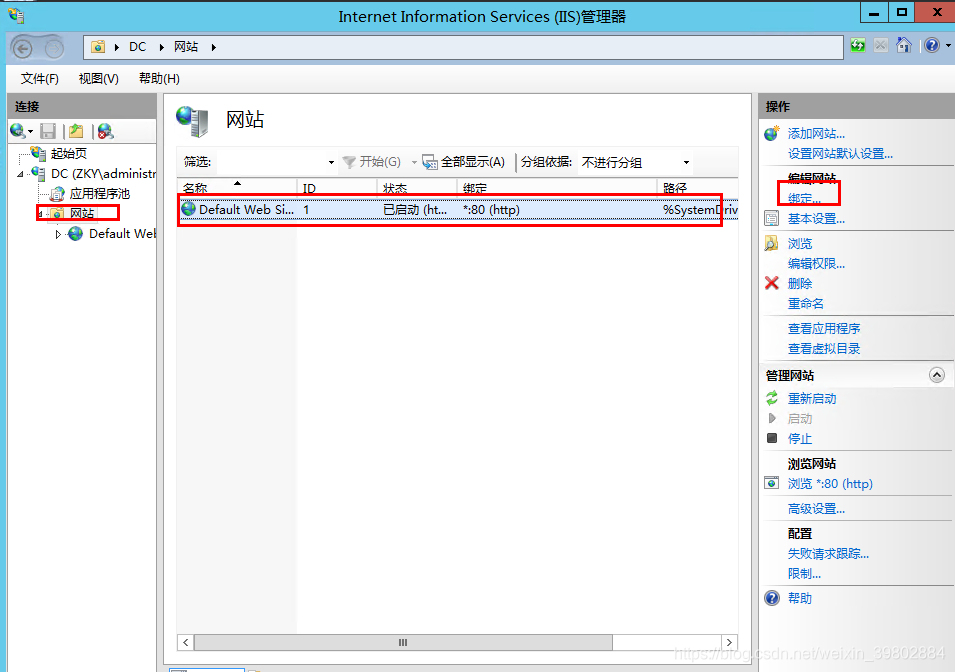Screen dimensions: 955x672
Task: Expand the Default Web tree node
Action: coord(58,234)
